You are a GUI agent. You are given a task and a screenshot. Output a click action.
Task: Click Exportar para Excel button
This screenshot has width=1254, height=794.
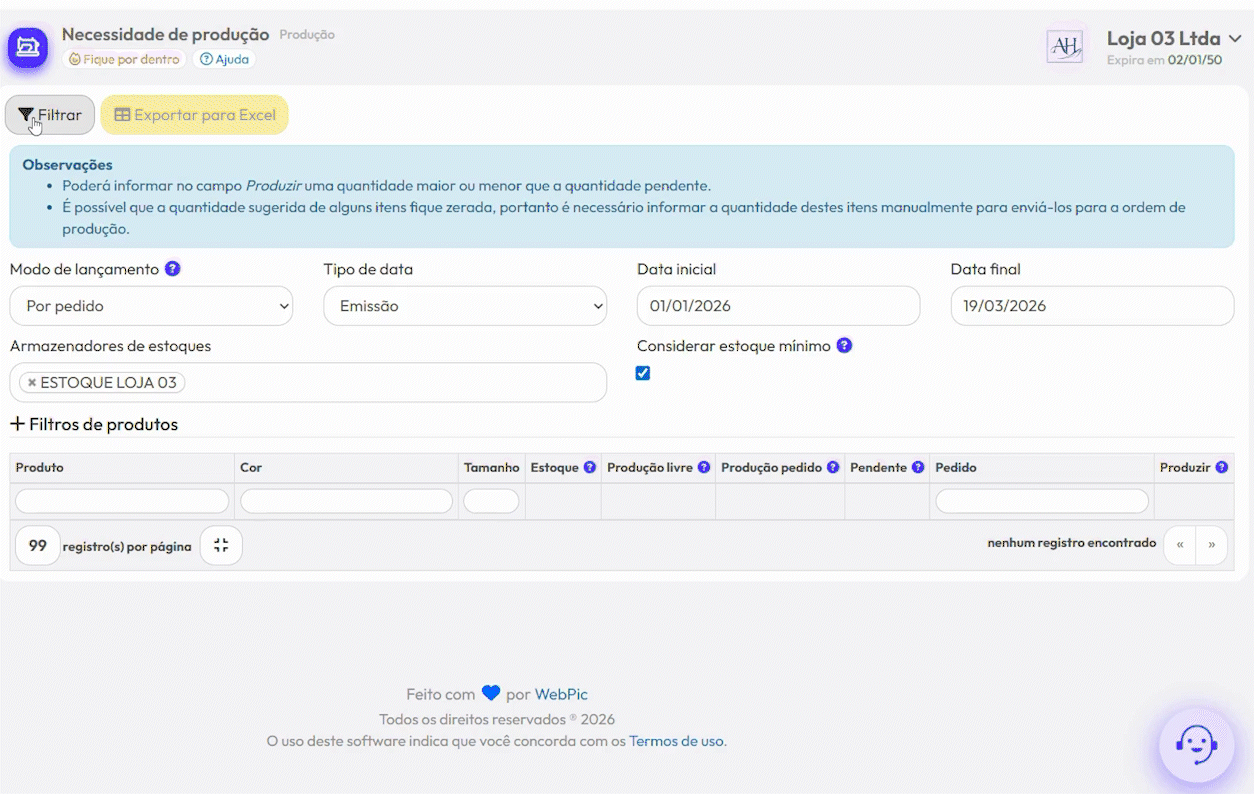tap(194, 115)
